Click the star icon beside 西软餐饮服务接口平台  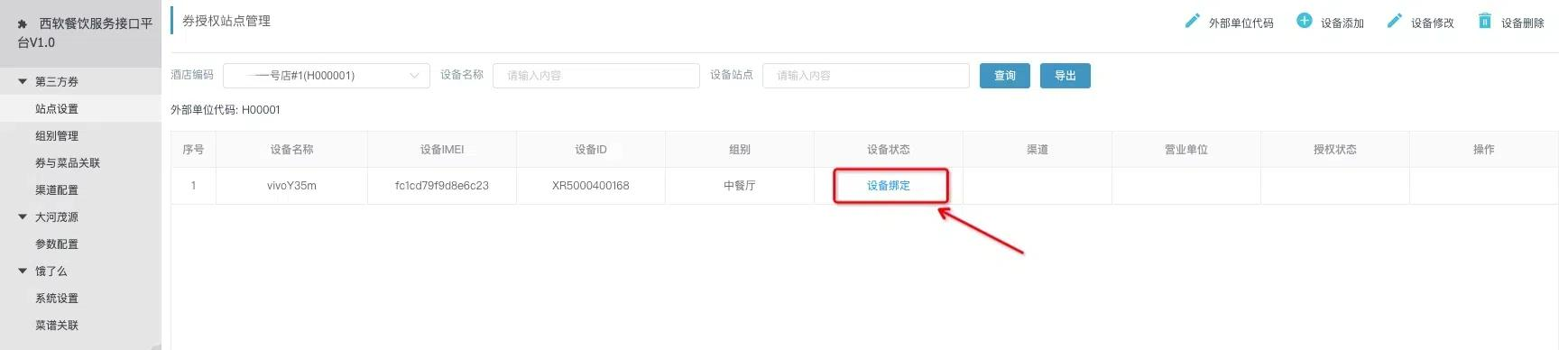click(23, 24)
